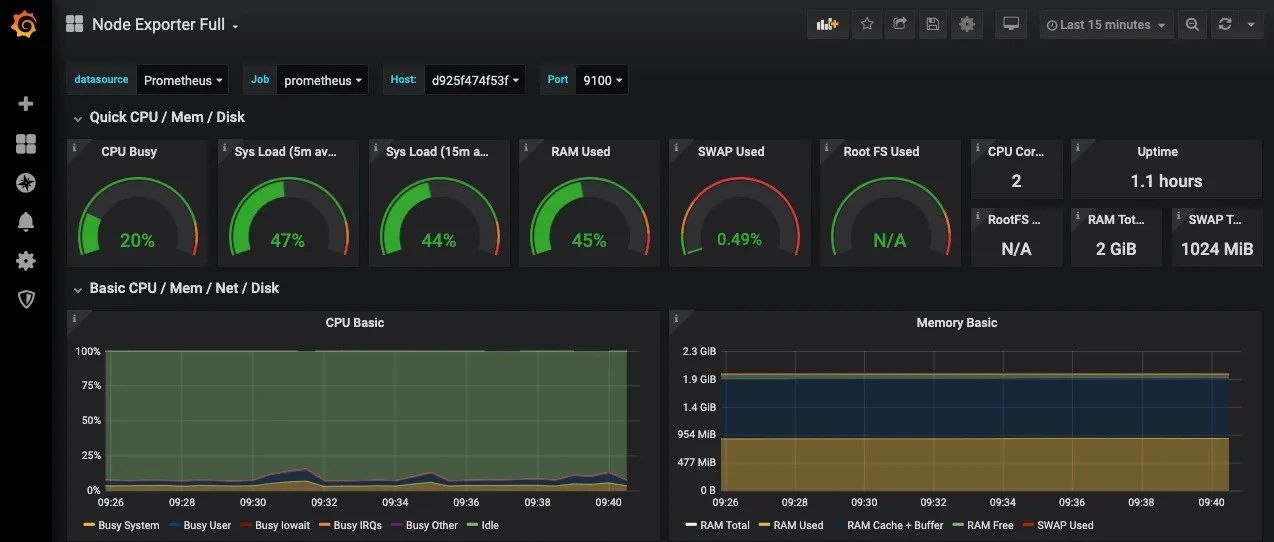The image size is (1274, 542).
Task: Open the Host d925f474f53f dropdown
Action: coord(475,80)
